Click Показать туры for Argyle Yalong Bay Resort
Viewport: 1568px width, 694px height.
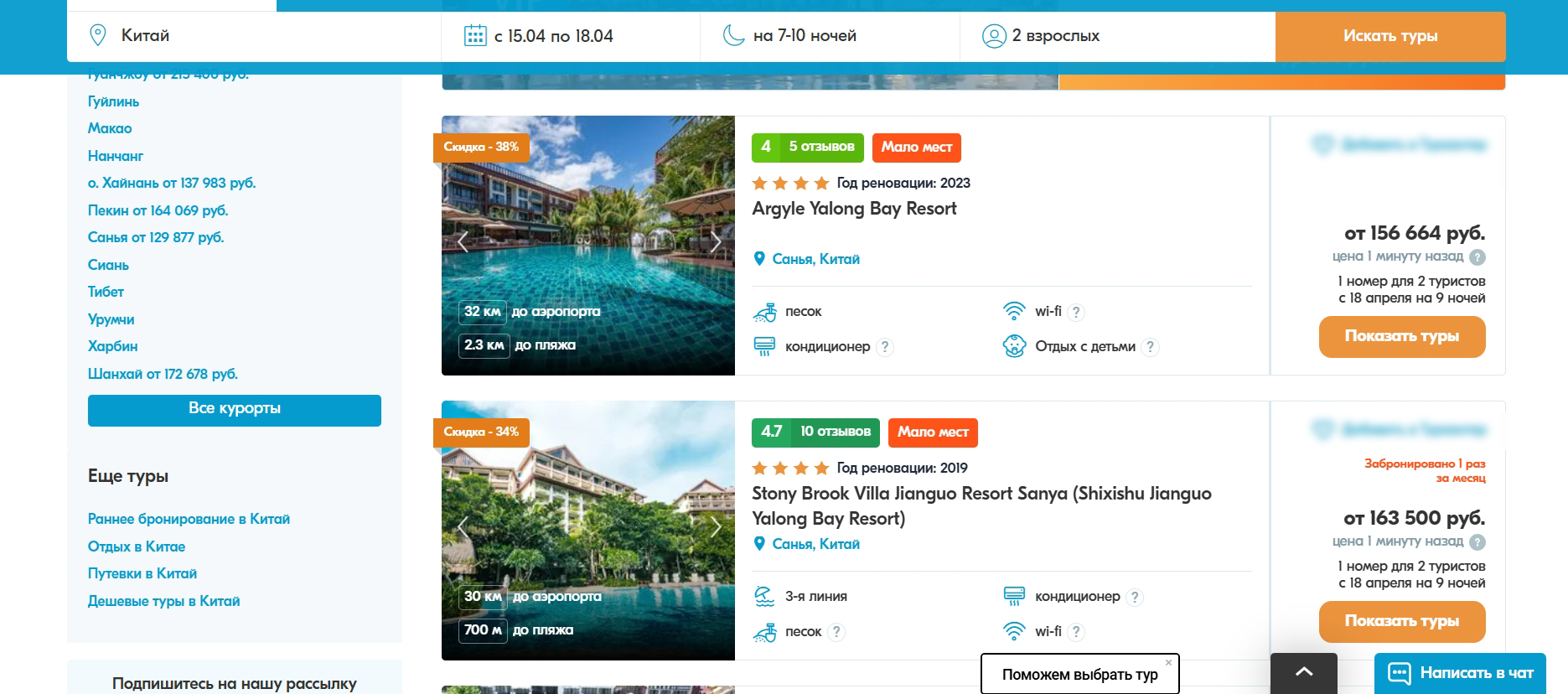[1401, 336]
